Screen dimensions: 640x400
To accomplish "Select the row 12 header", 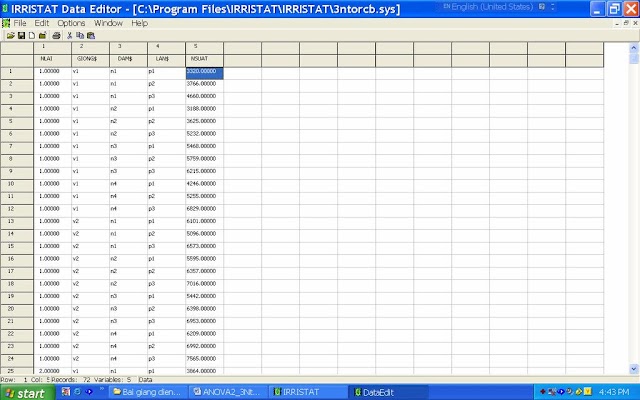I will coord(17,211).
